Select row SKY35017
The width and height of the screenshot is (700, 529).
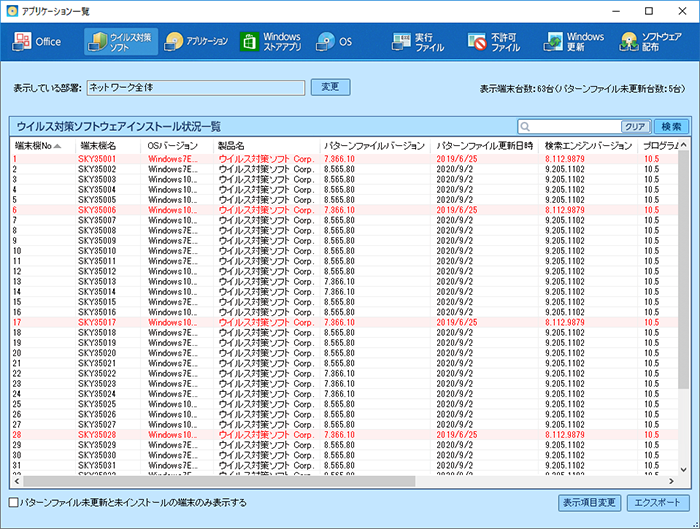344,322
